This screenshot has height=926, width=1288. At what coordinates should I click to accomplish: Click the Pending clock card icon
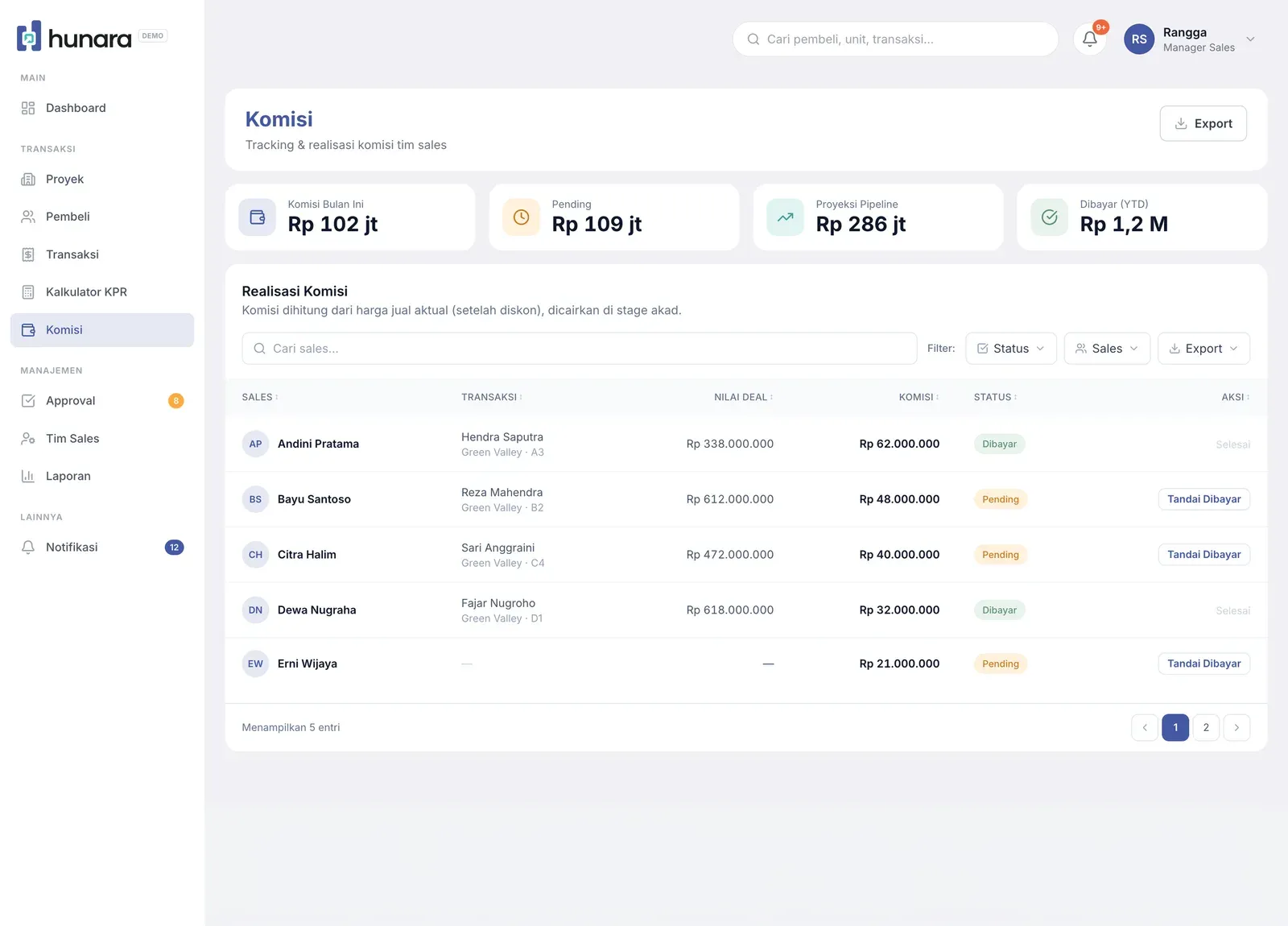(522, 217)
